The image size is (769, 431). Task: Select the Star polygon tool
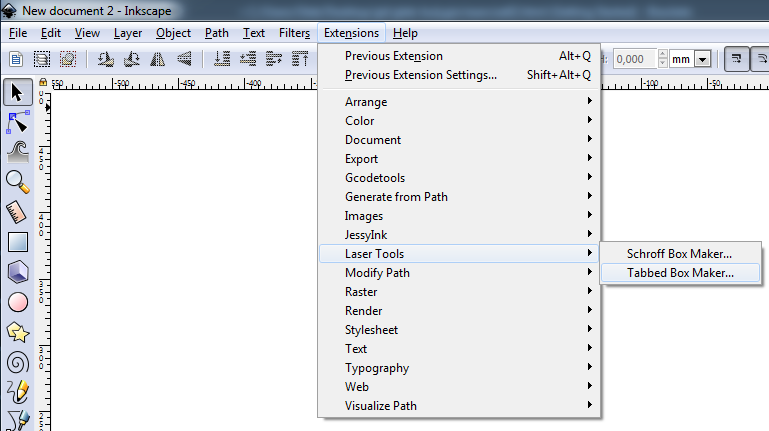pyautogui.click(x=17, y=331)
